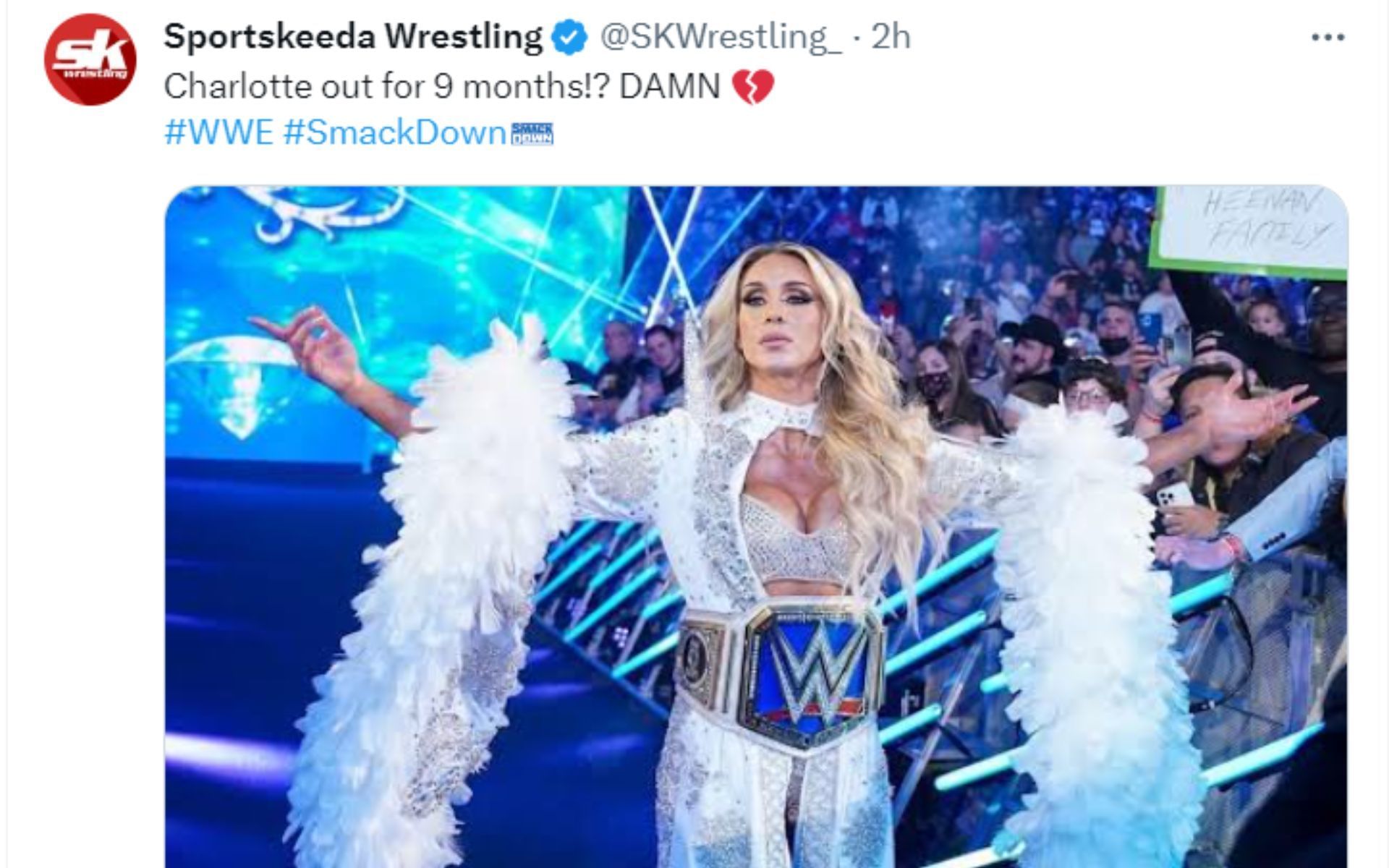
Task: Click the SmackDown hashflag emoji icon
Action: point(532,134)
